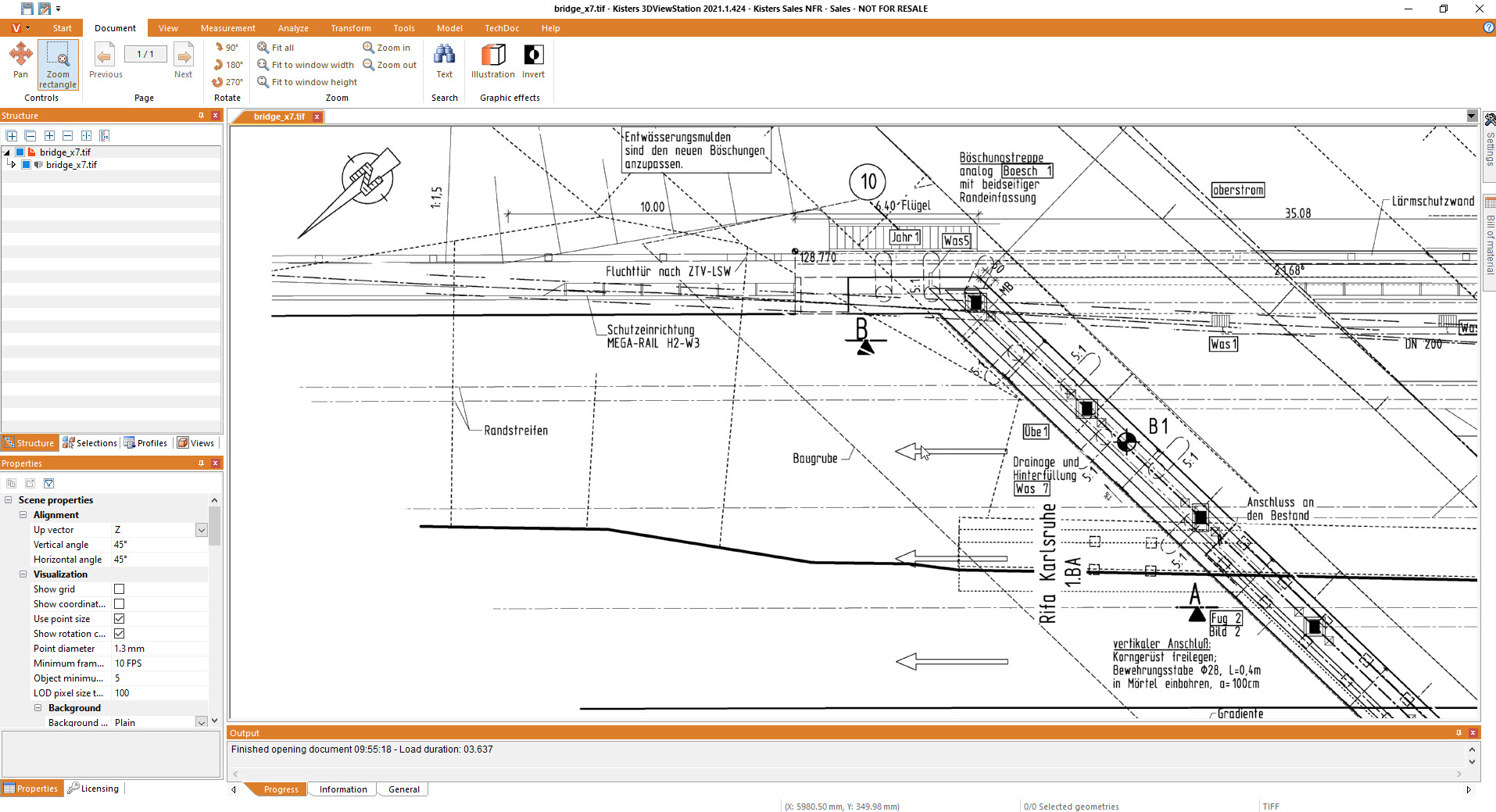Collapse the Scene properties group
1496x812 pixels.
coord(9,500)
